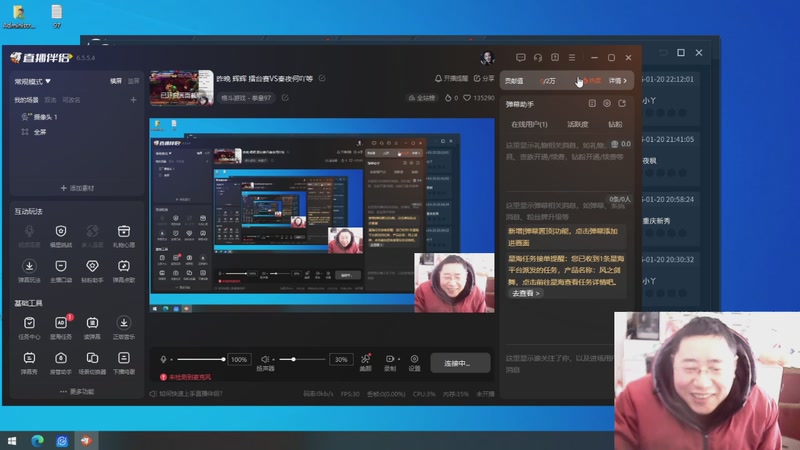This screenshot has height=450, width=800.
Task: Expand the speaker device arrow
Action: pyautogui.click(x=273, y=360)
